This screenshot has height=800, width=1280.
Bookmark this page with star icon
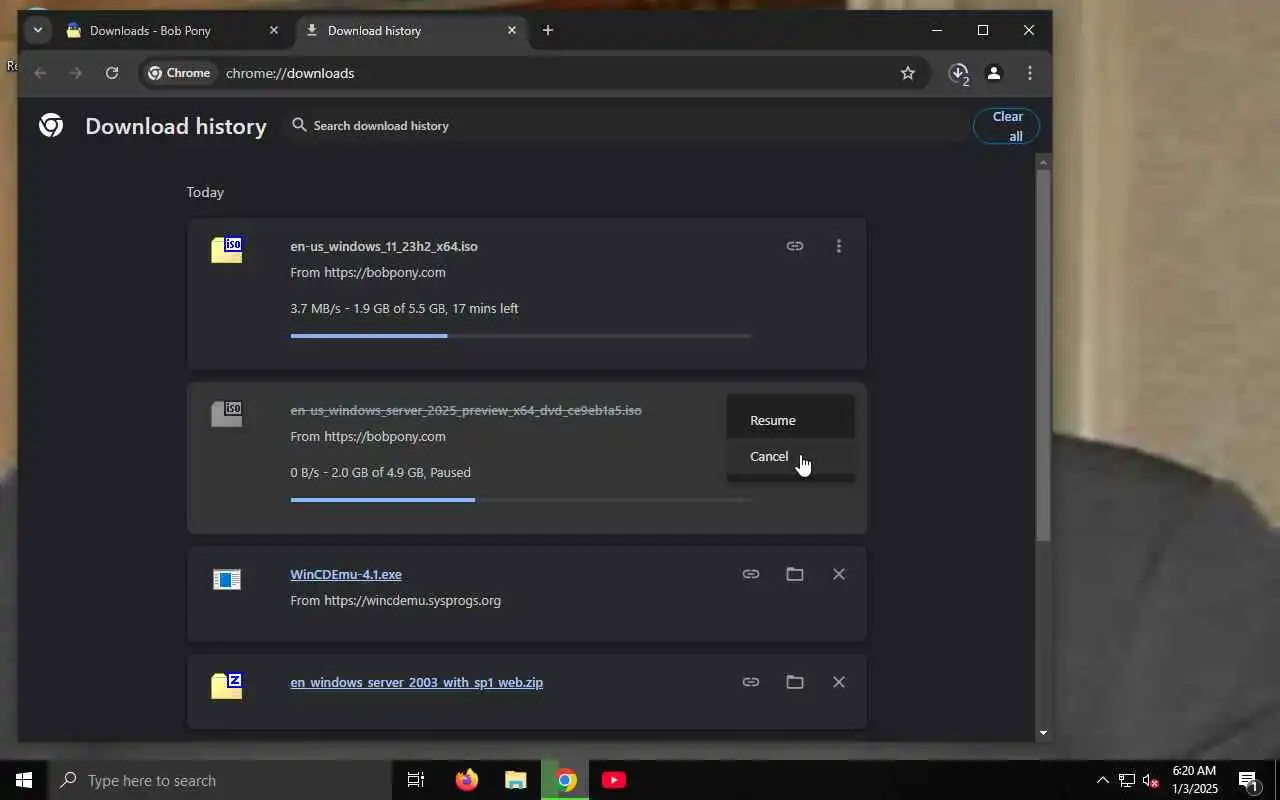click(x=908, y=73)
